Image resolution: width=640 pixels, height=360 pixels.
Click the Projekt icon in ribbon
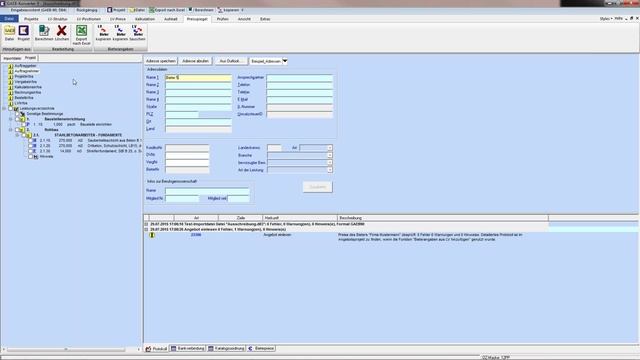coord(24,33)
